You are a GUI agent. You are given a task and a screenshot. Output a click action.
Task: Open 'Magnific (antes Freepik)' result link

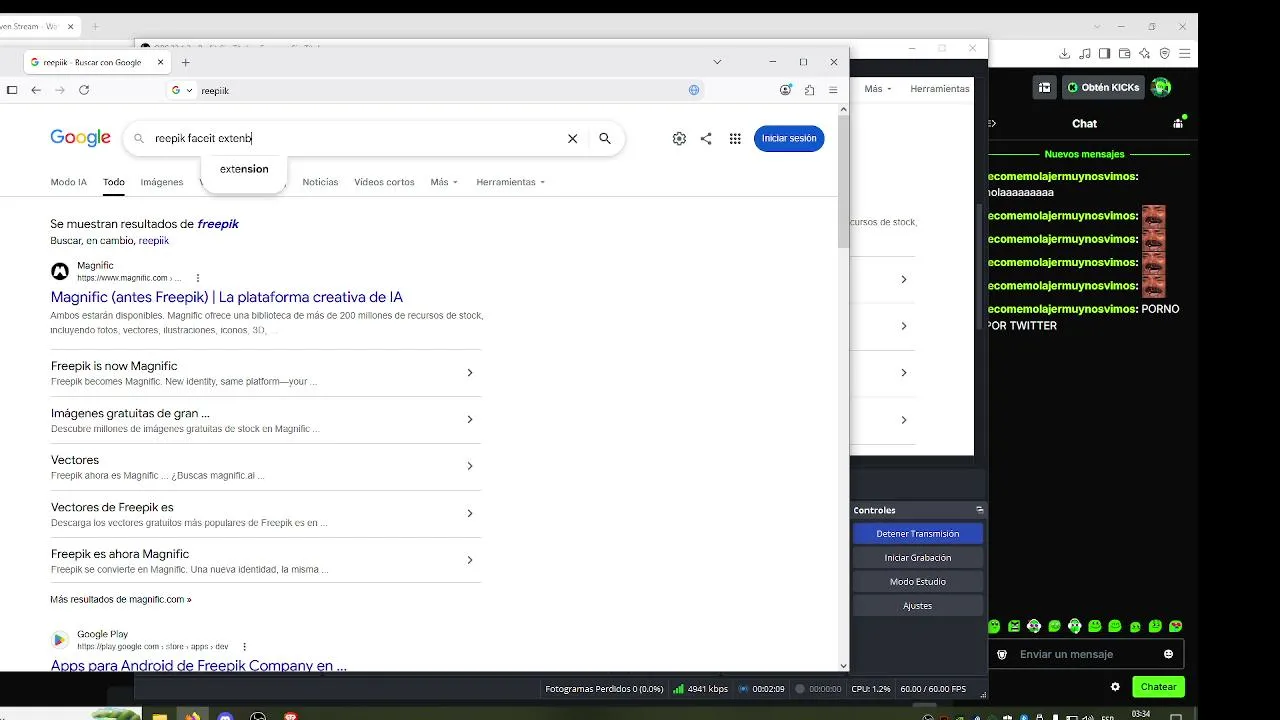point(227,297)
